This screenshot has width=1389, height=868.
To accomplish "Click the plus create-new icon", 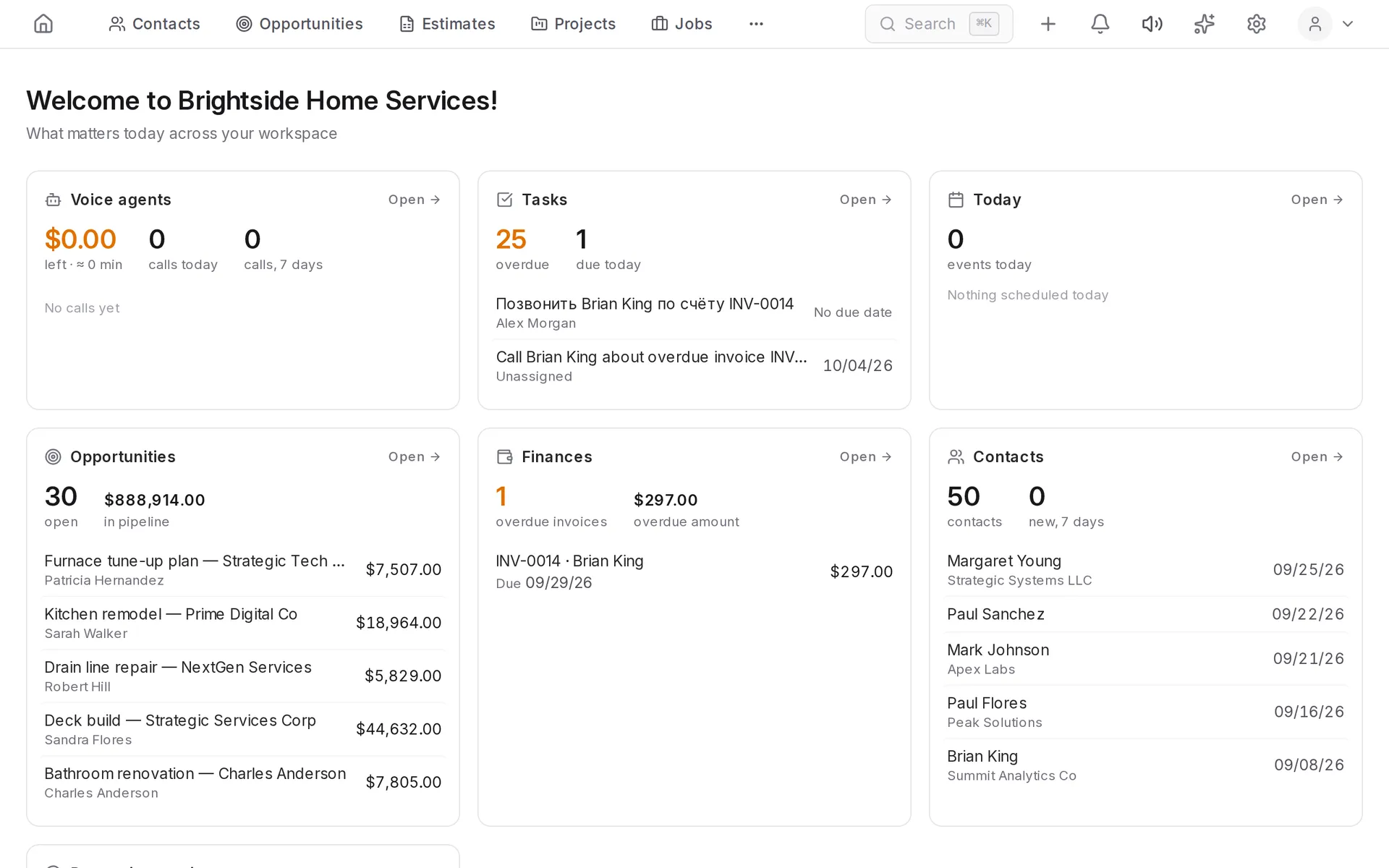I will 1048,24.
